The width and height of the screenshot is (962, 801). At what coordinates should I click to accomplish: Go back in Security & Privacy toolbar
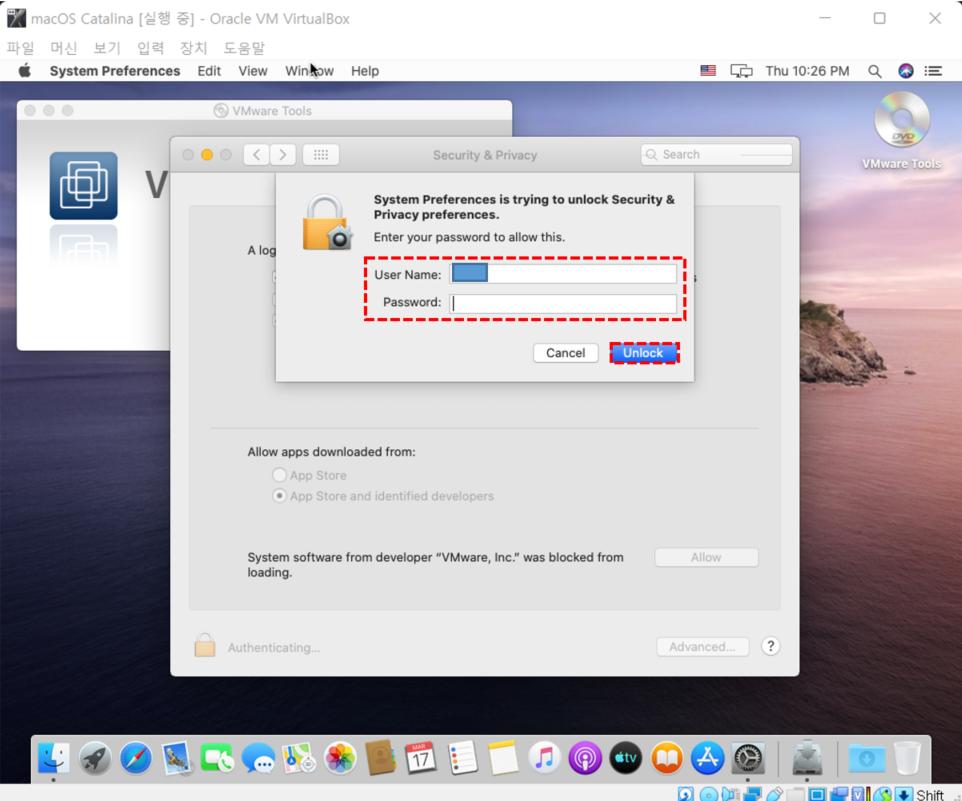pos(256,155)
